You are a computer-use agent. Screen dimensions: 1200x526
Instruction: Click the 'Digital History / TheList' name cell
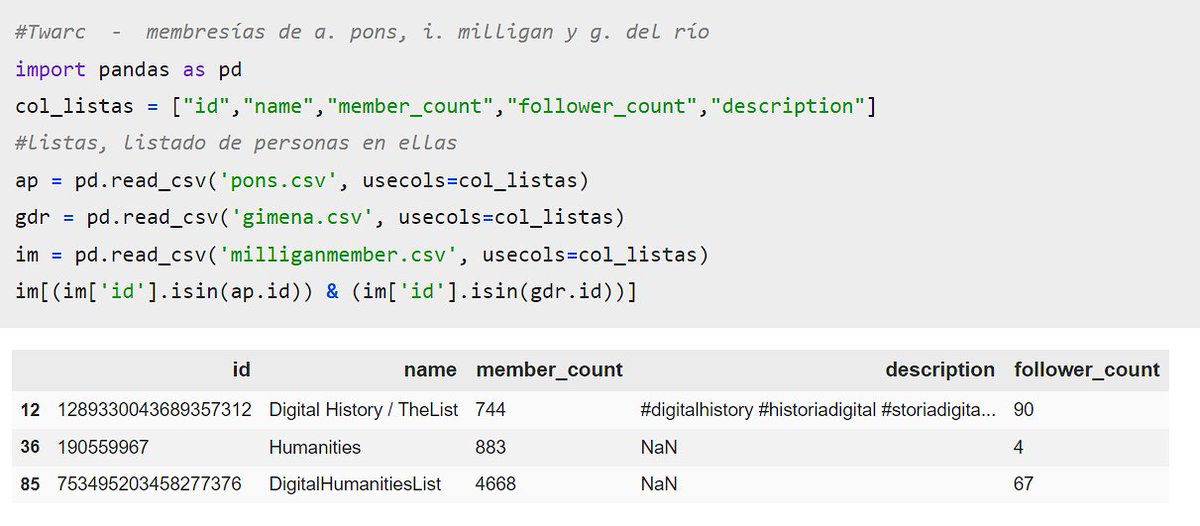[x=363, y=410]
